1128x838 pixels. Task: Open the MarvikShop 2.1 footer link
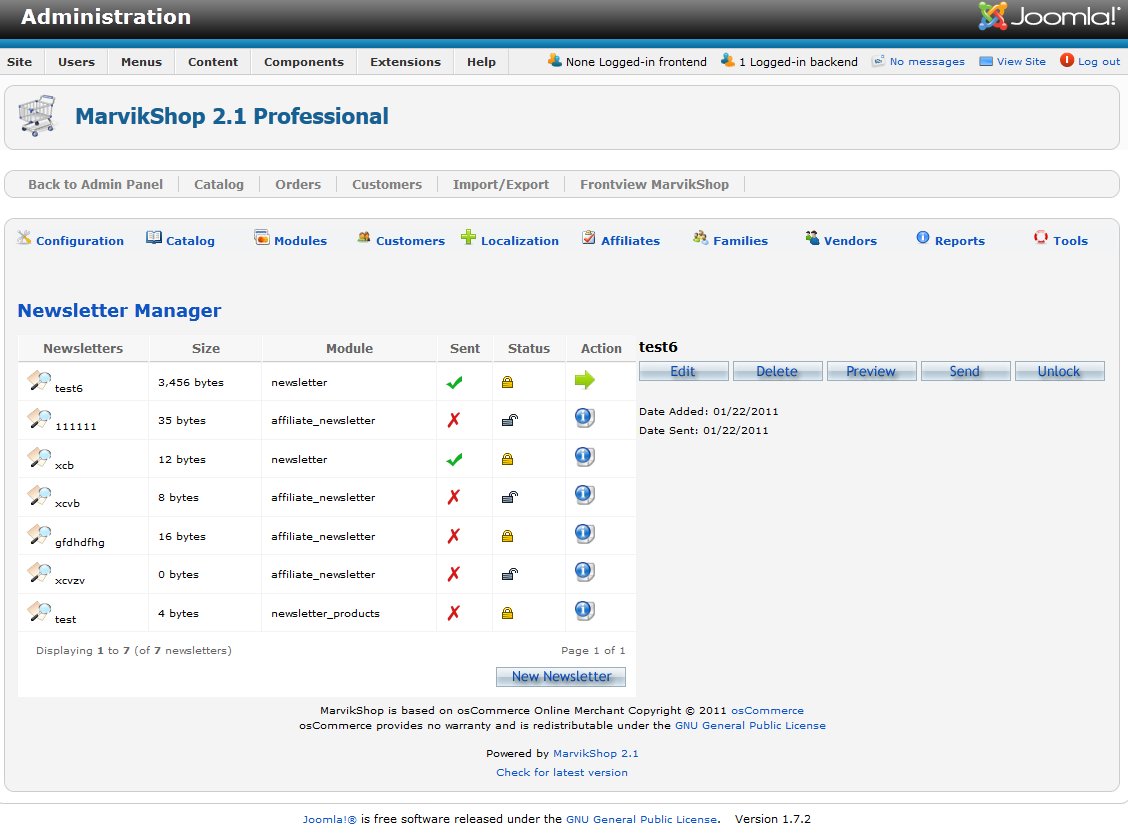[596, 754]
